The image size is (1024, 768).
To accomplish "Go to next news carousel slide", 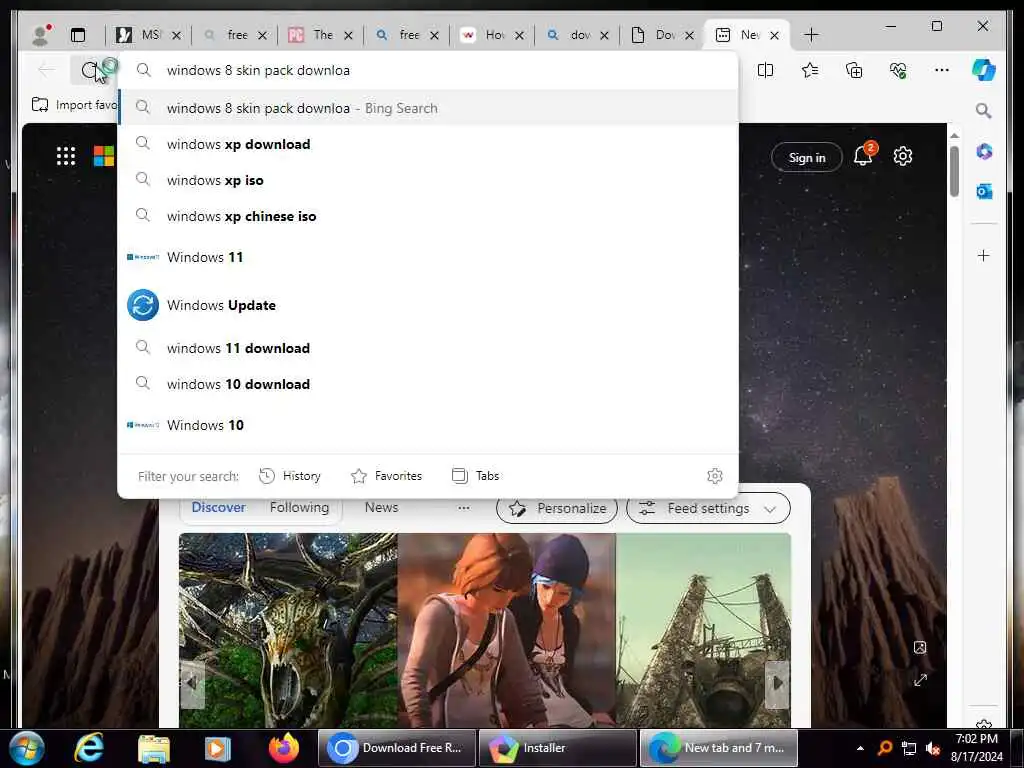I will click(x=777, y=684).
